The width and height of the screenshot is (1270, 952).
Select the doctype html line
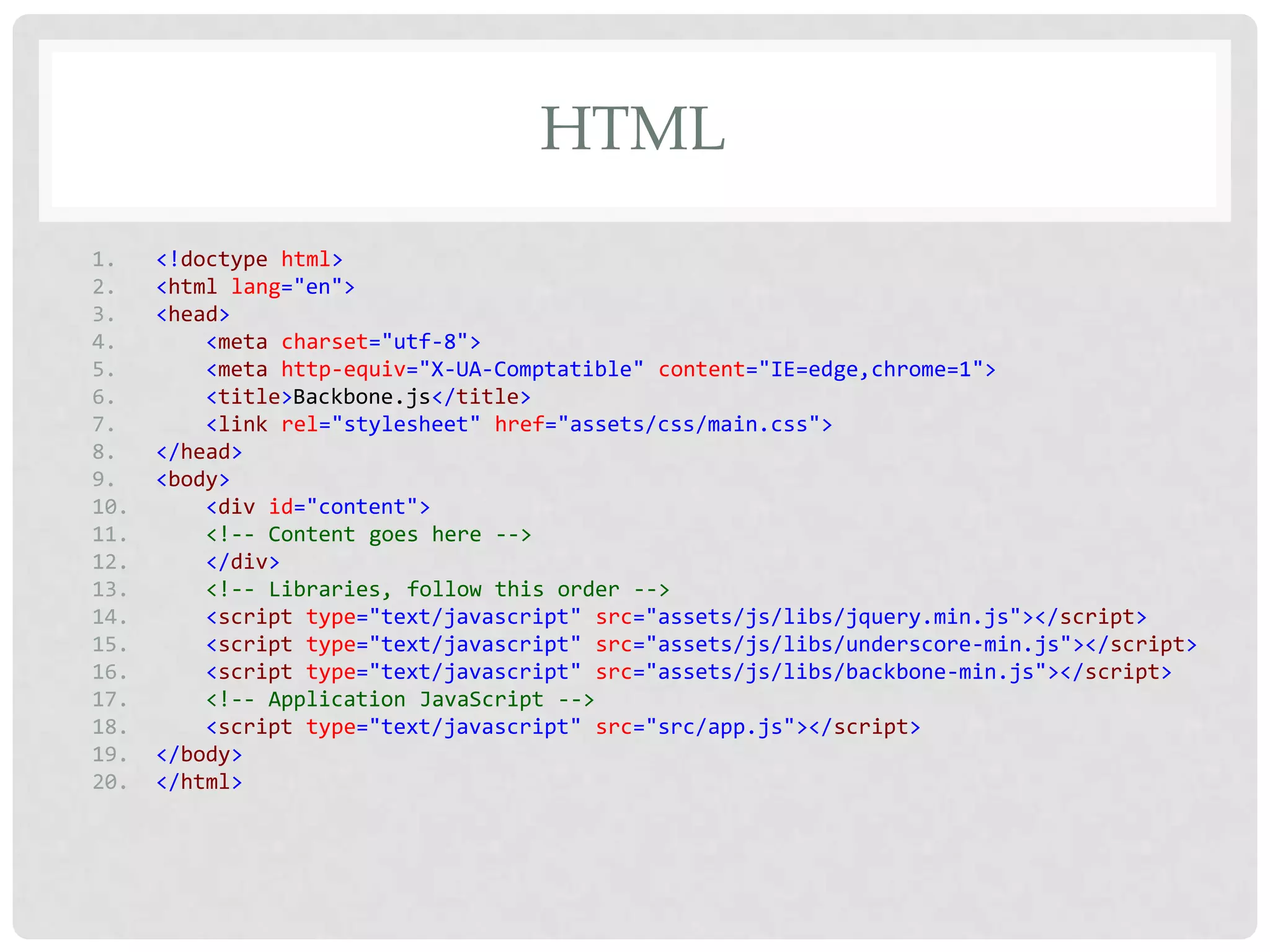pyautogui.click(x=249, y=259)
